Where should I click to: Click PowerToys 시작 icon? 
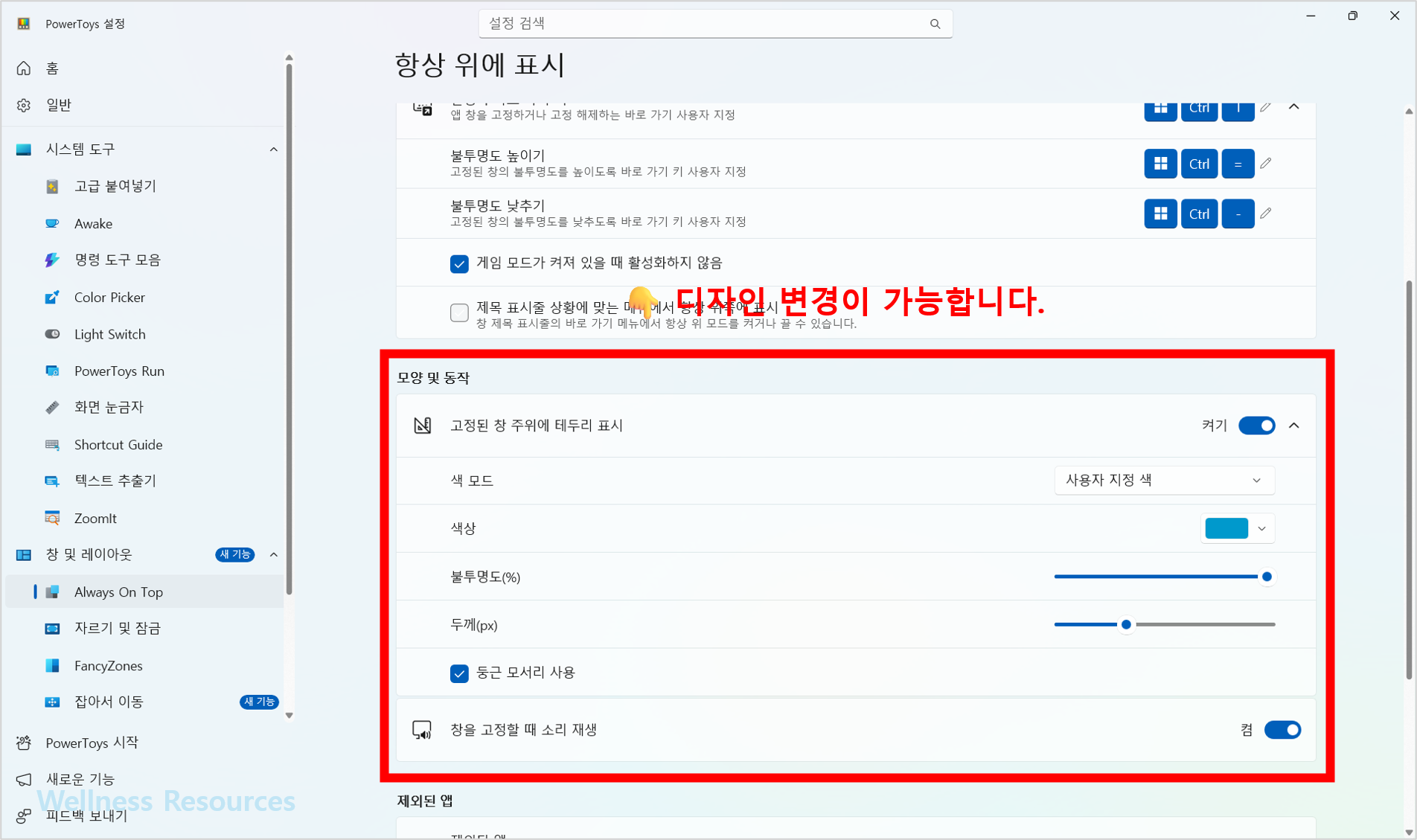24,743
